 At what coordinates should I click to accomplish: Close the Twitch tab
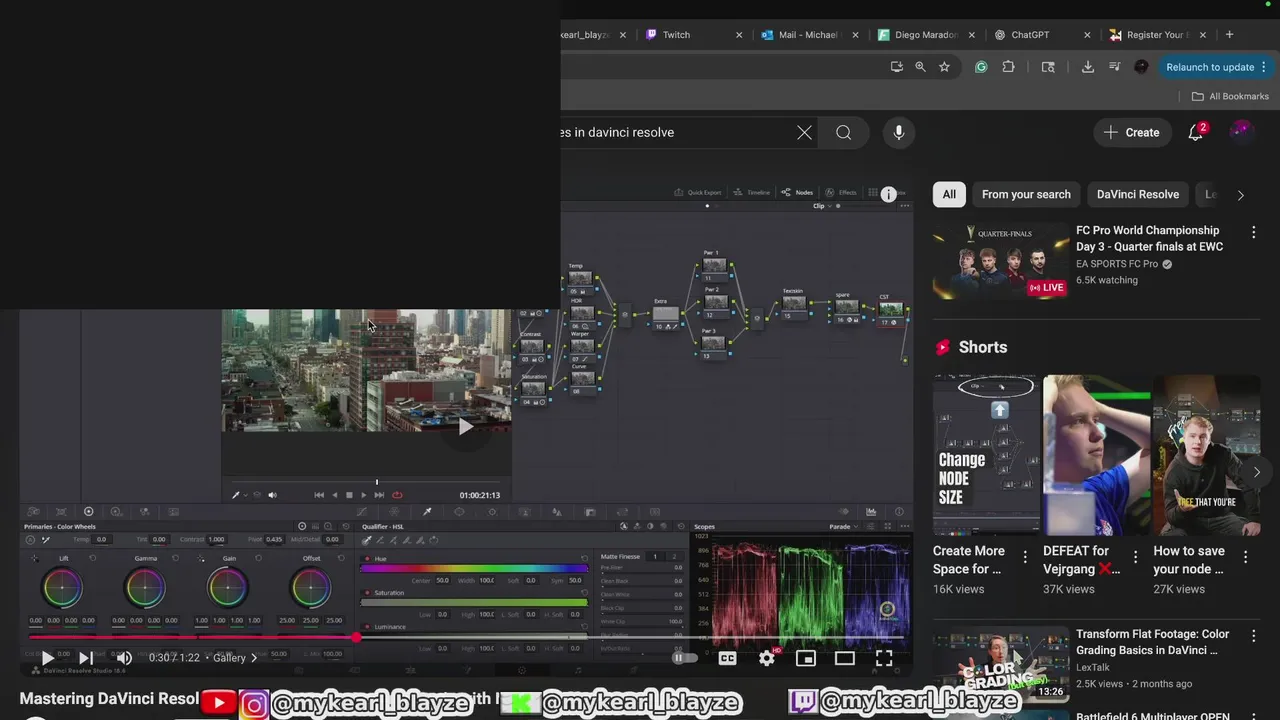[739, 35]
